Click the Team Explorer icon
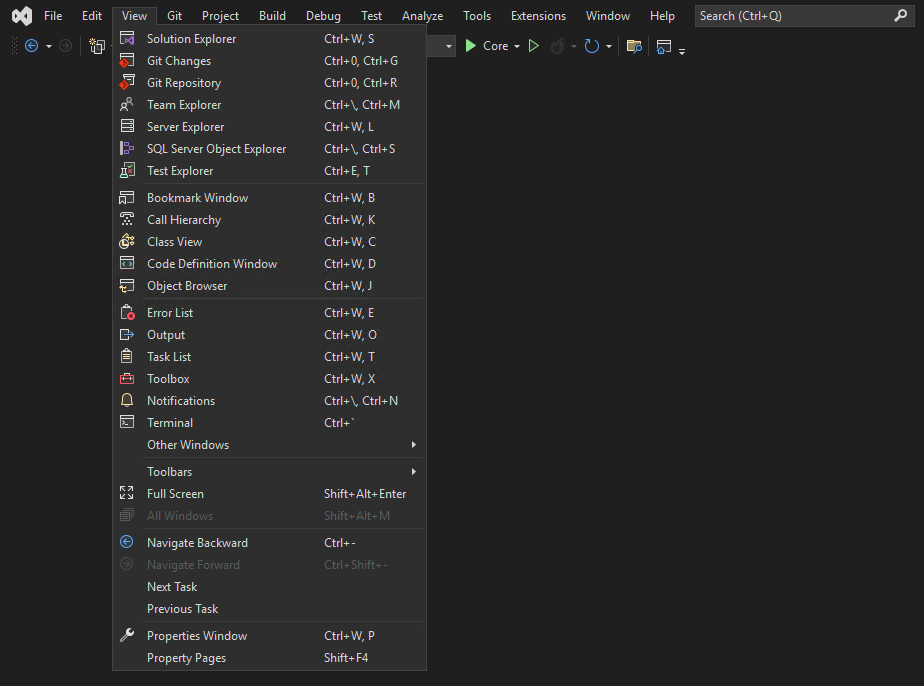 pos(127,104)
